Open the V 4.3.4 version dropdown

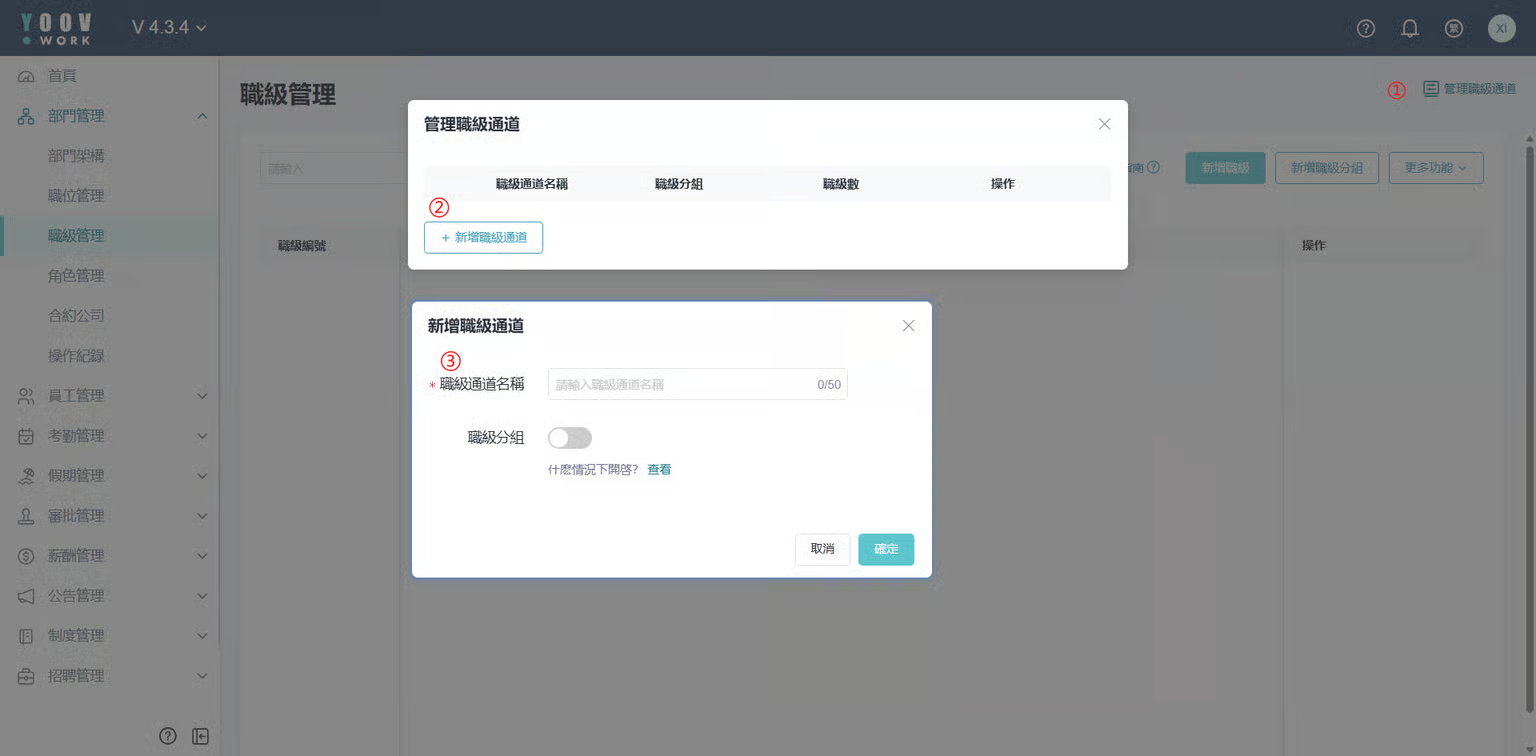[x=169, y=28]
